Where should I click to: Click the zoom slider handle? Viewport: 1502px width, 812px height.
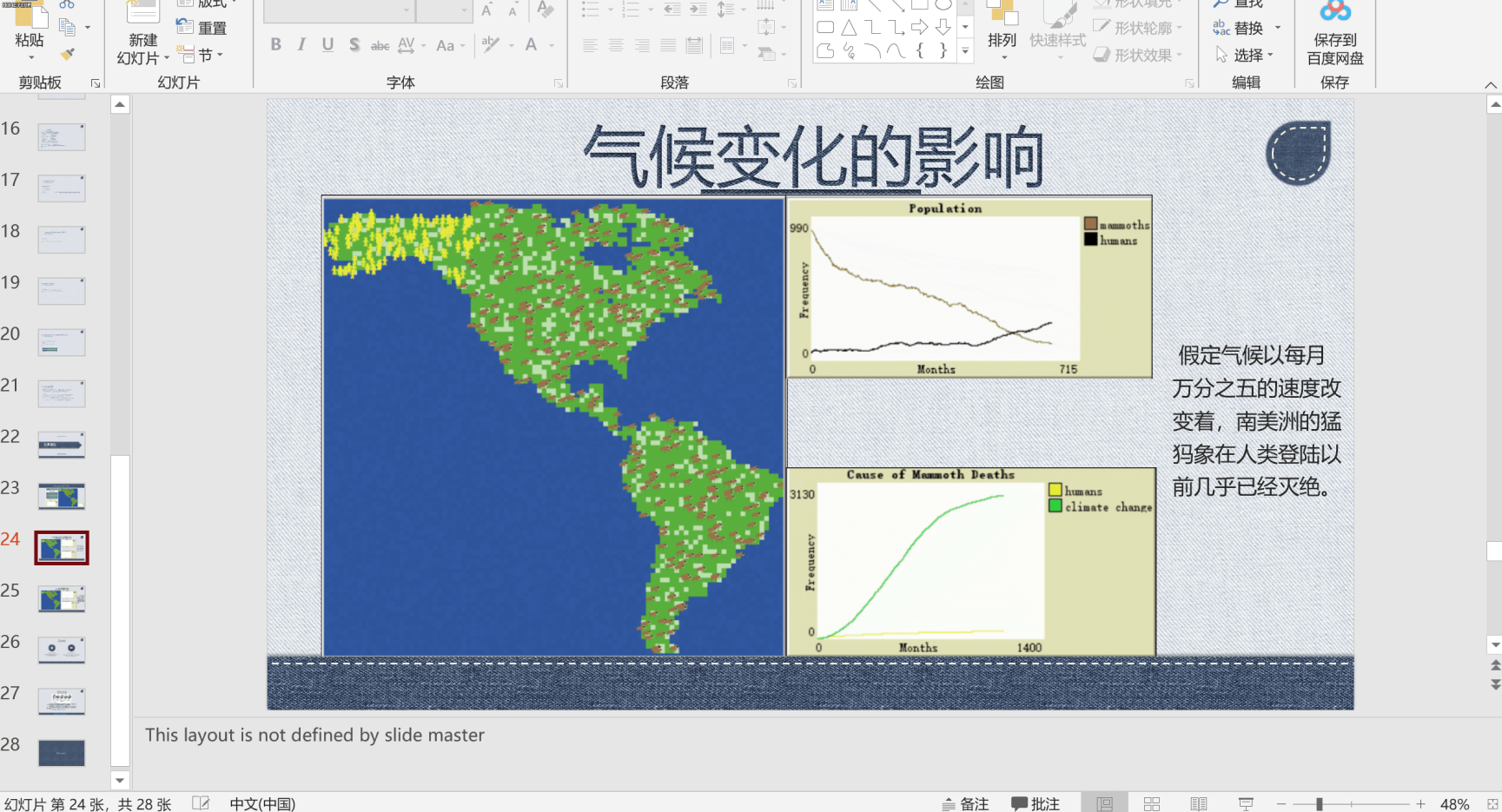(1319, 804)
